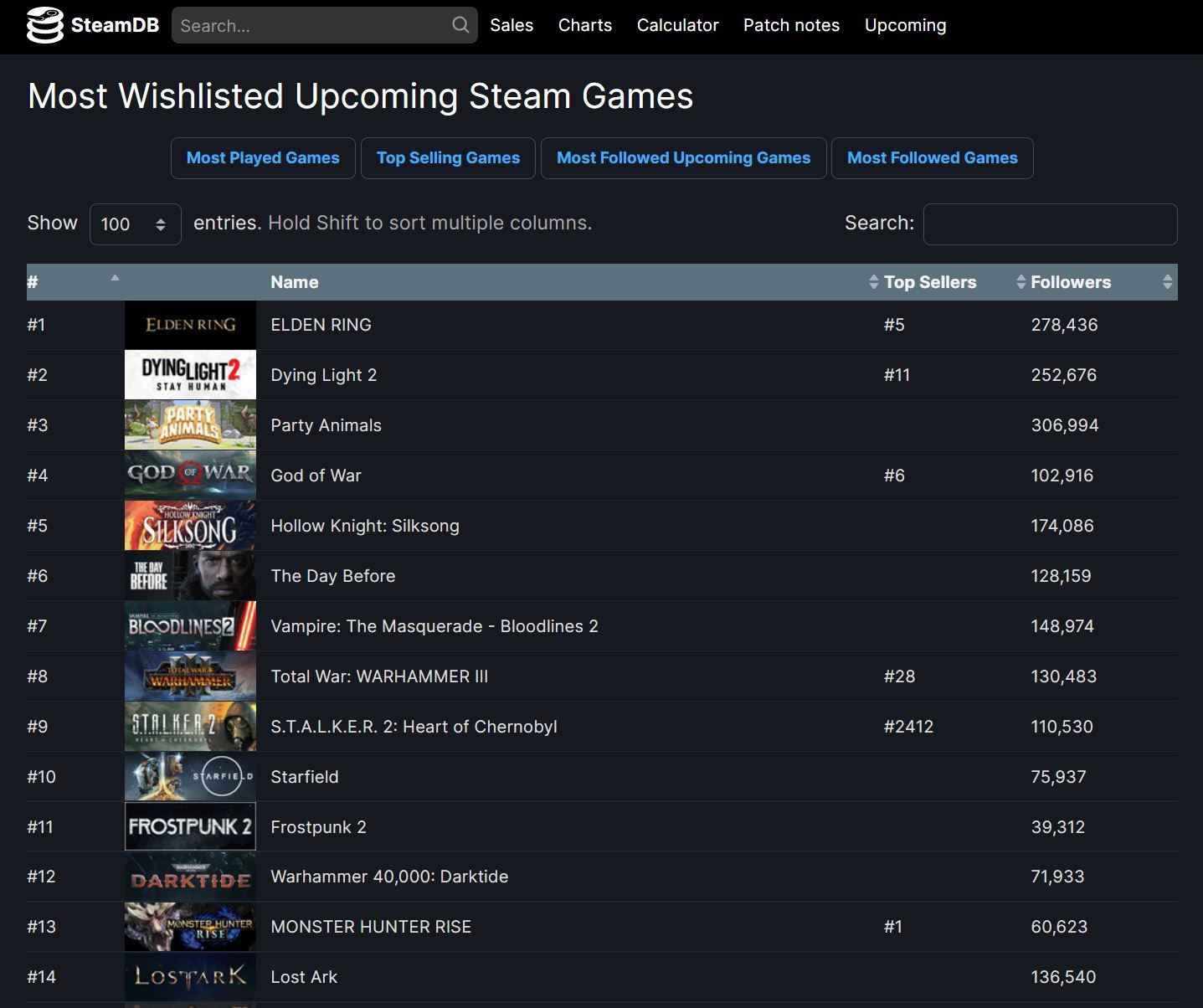Click the #10 rank cell
Image resolution: width=1203 pixels, height=1008 pixels.
point(41,777)
